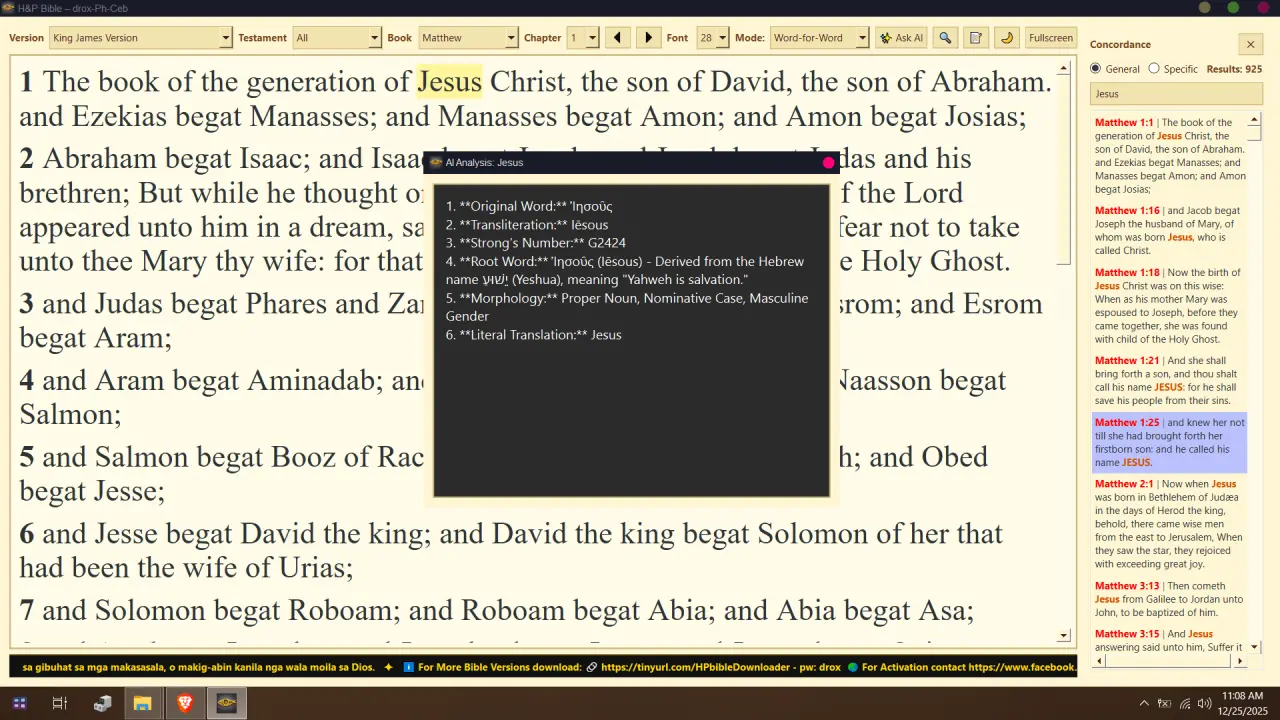The width and height of the screenshot is (1280, 720).
Task: Go to previous chapter arrow
Action: click(617, 38)
